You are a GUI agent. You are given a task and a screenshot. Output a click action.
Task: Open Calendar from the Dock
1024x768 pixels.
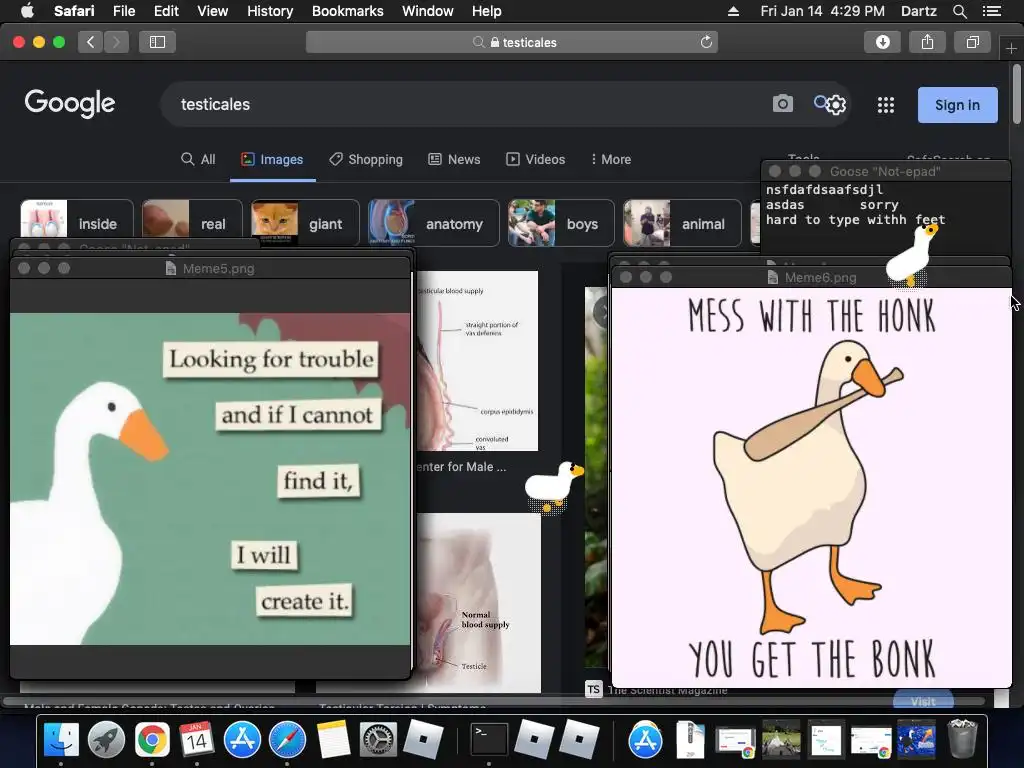coord(197,740)
